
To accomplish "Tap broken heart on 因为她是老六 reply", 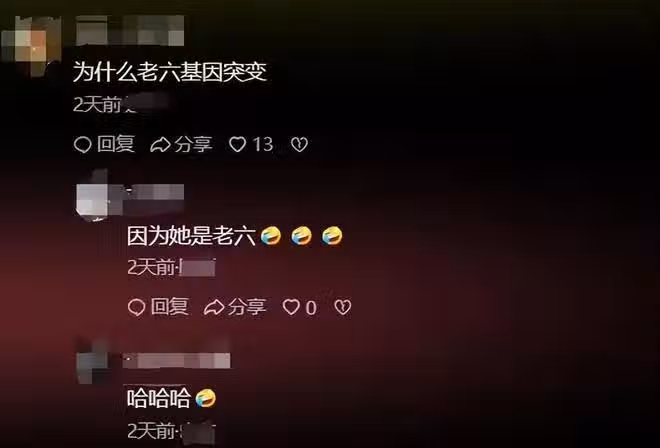I will pos(343,307).
